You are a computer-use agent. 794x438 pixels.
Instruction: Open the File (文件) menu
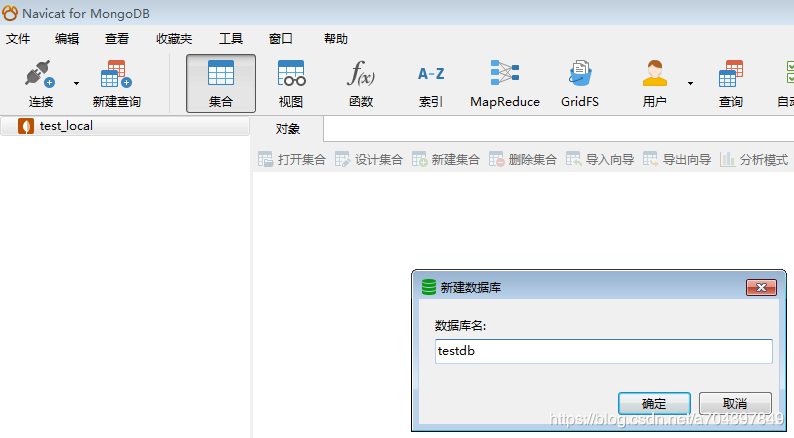click(18, 39)
